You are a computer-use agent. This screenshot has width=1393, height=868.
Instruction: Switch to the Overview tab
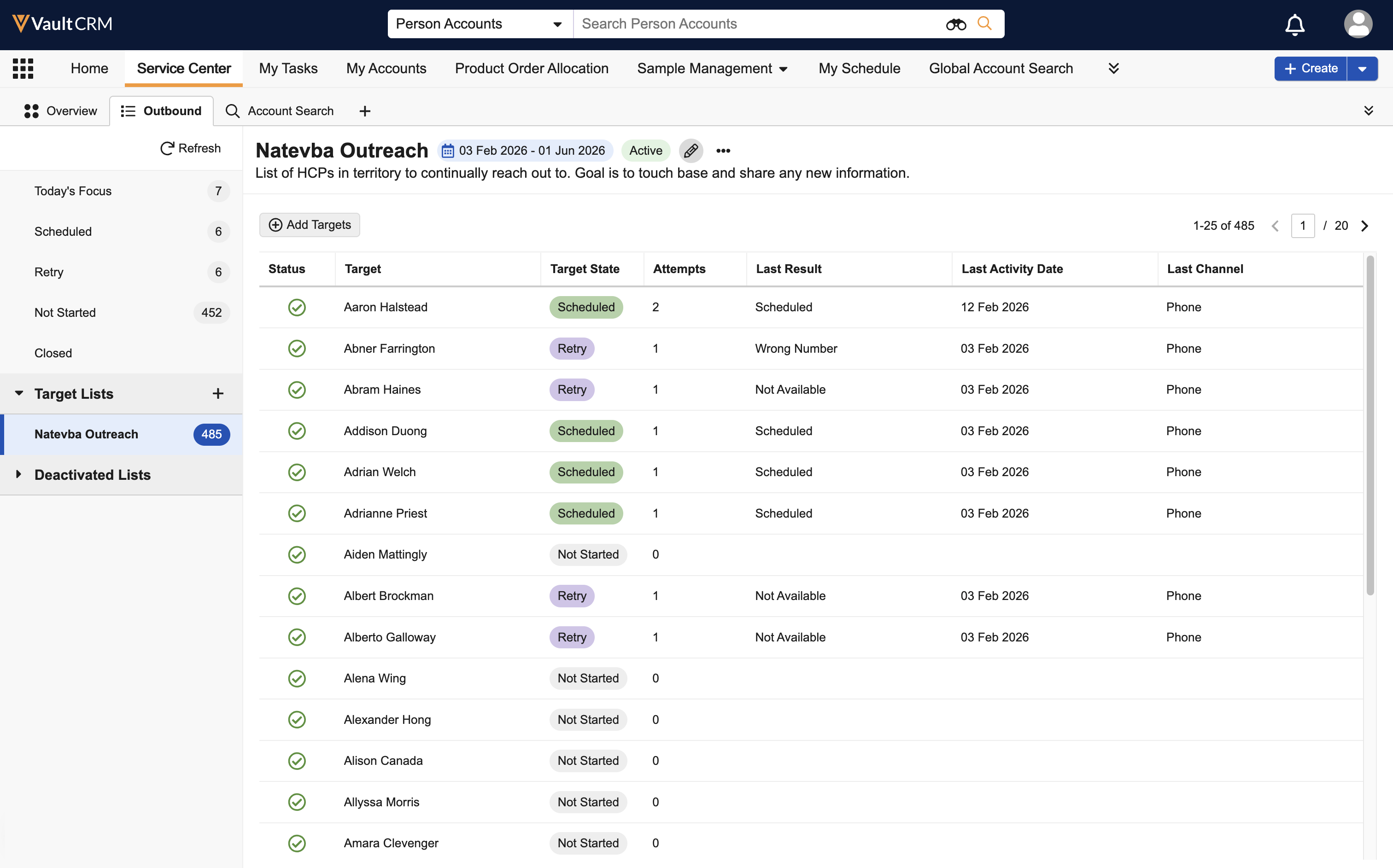point(60,111)
